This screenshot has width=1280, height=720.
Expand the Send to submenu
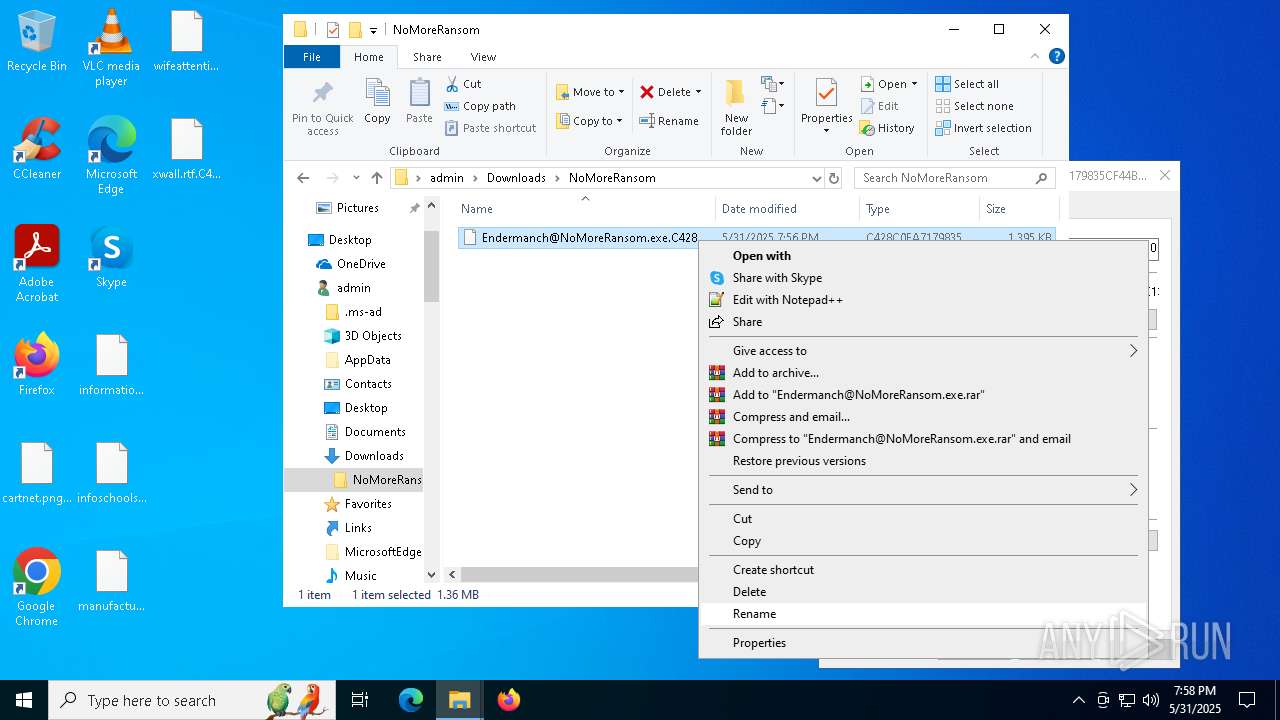[x=923, y=490]
